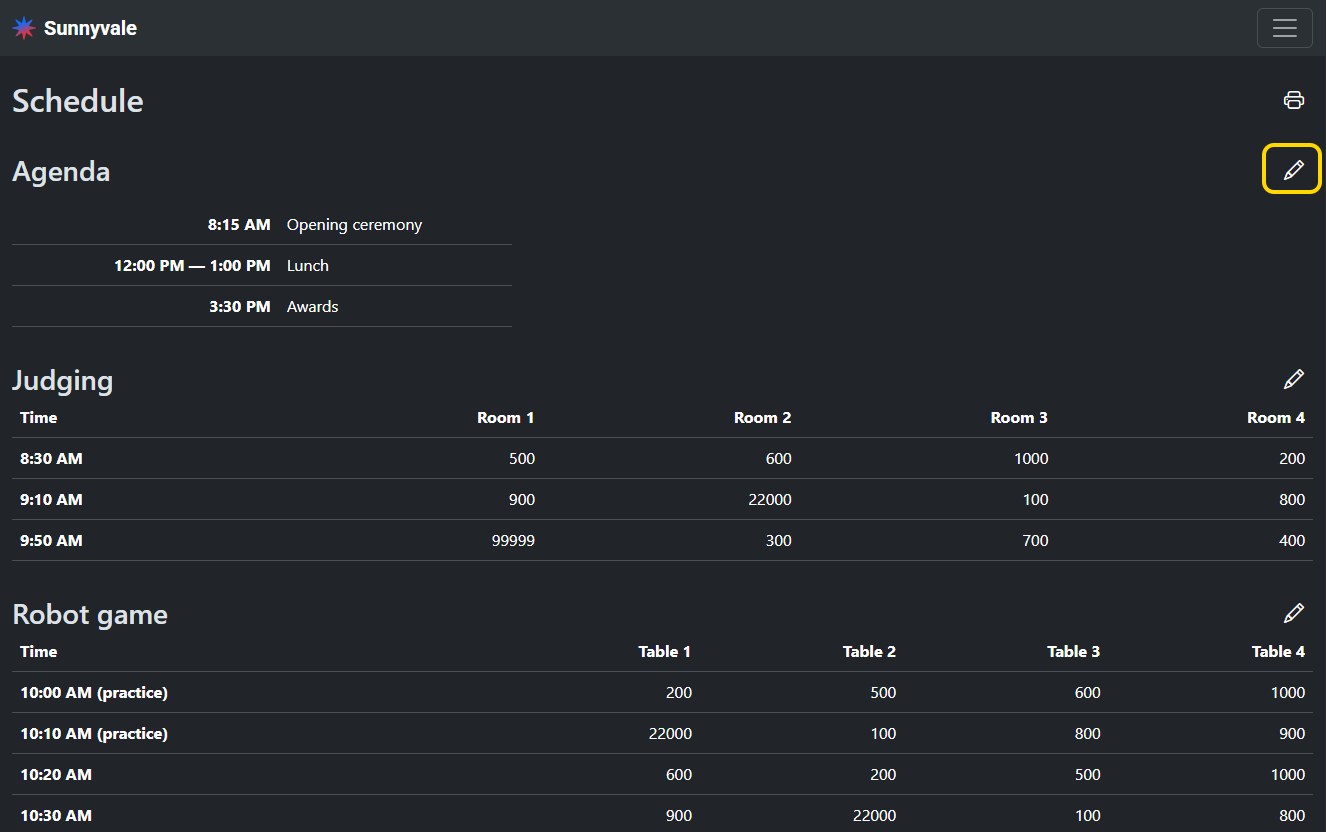Screen dimensions: 1326x832
Task: Select the Awards agenda entry
Action: pyautogui.click(x=312, y=307)
